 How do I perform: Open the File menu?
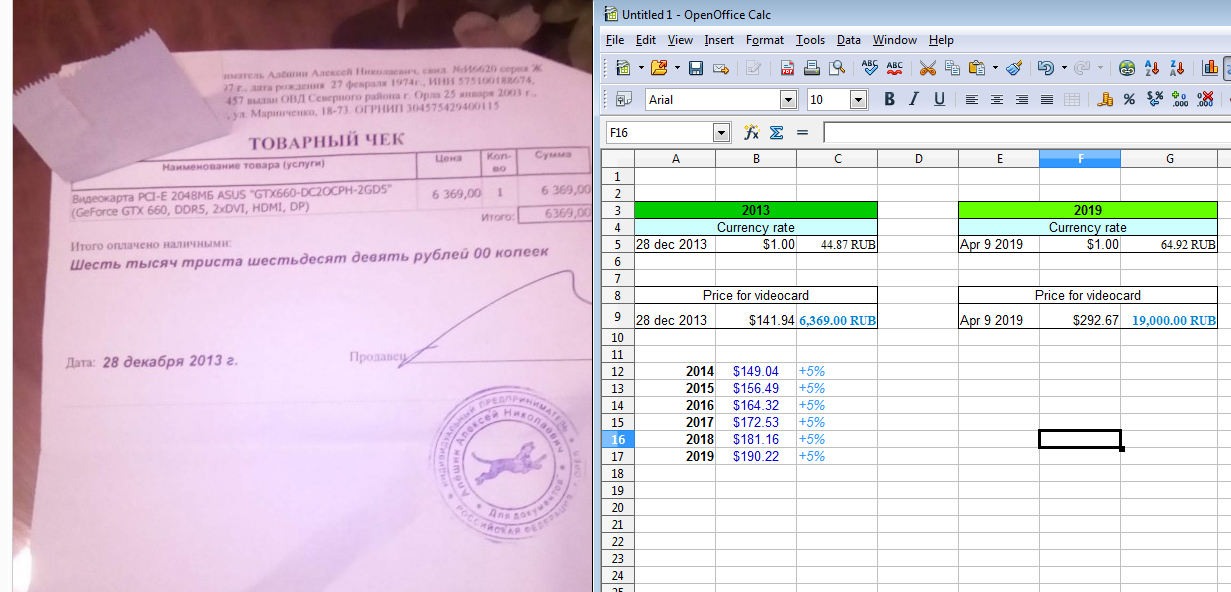615,40
